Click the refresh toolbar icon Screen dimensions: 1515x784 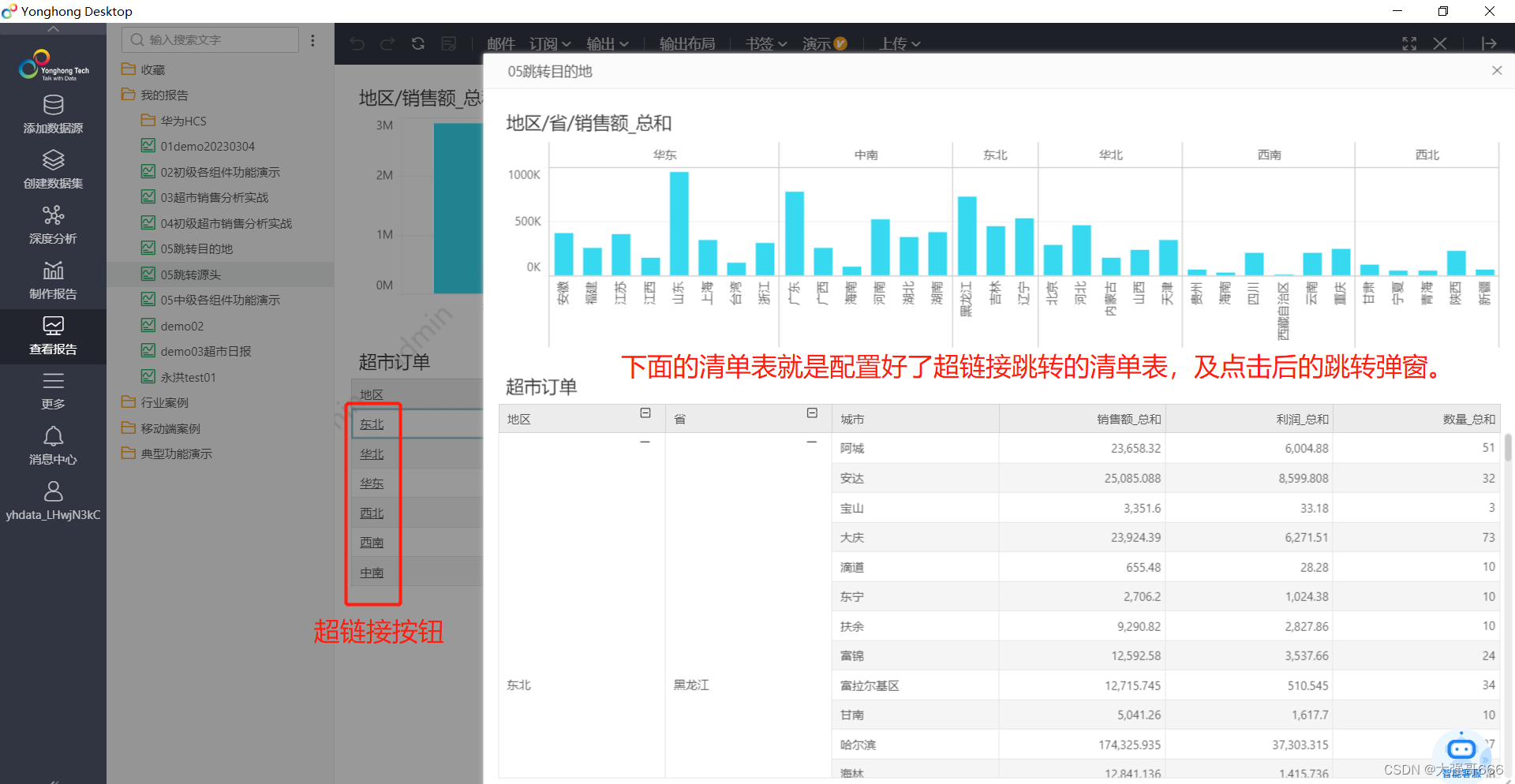coord(418,43)
